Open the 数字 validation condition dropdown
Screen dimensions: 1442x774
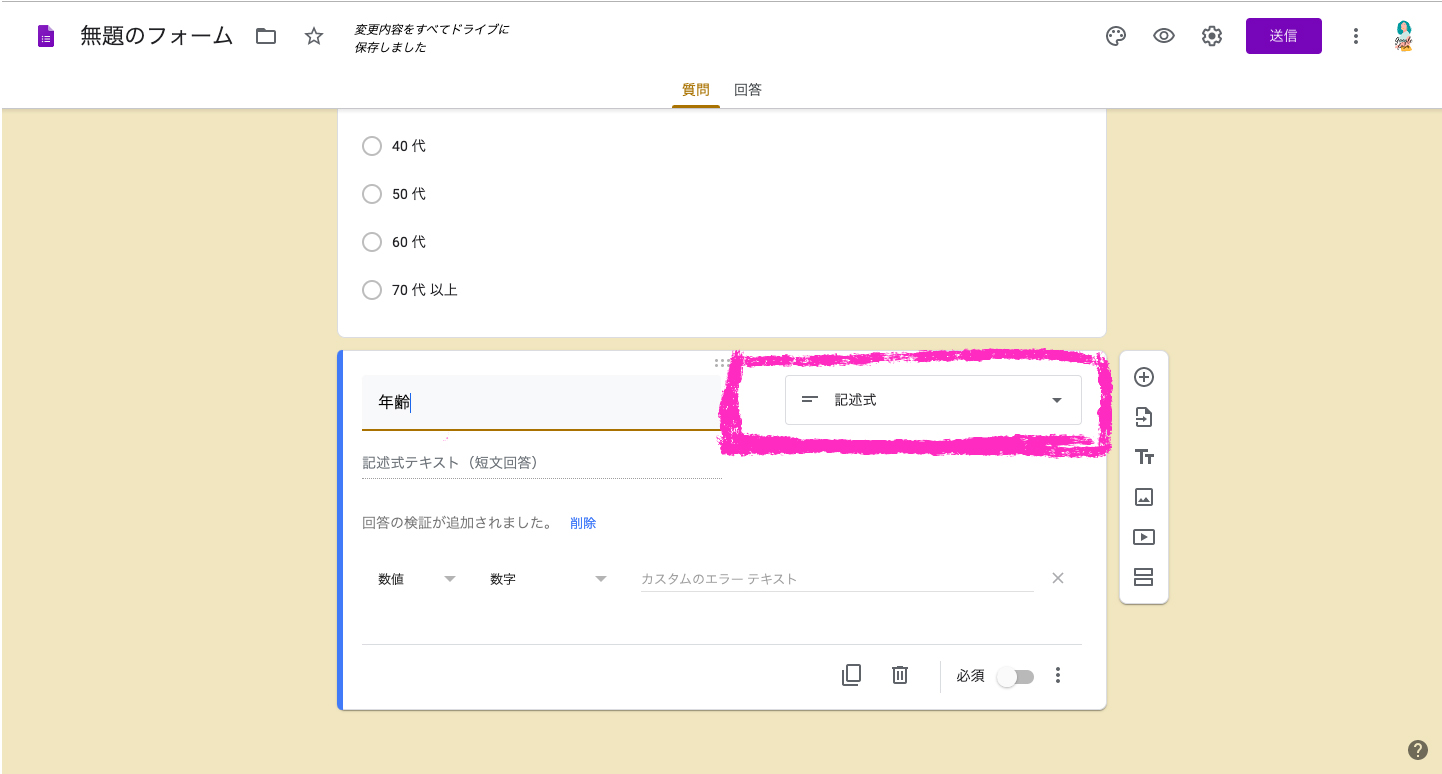tap(548, 579)
